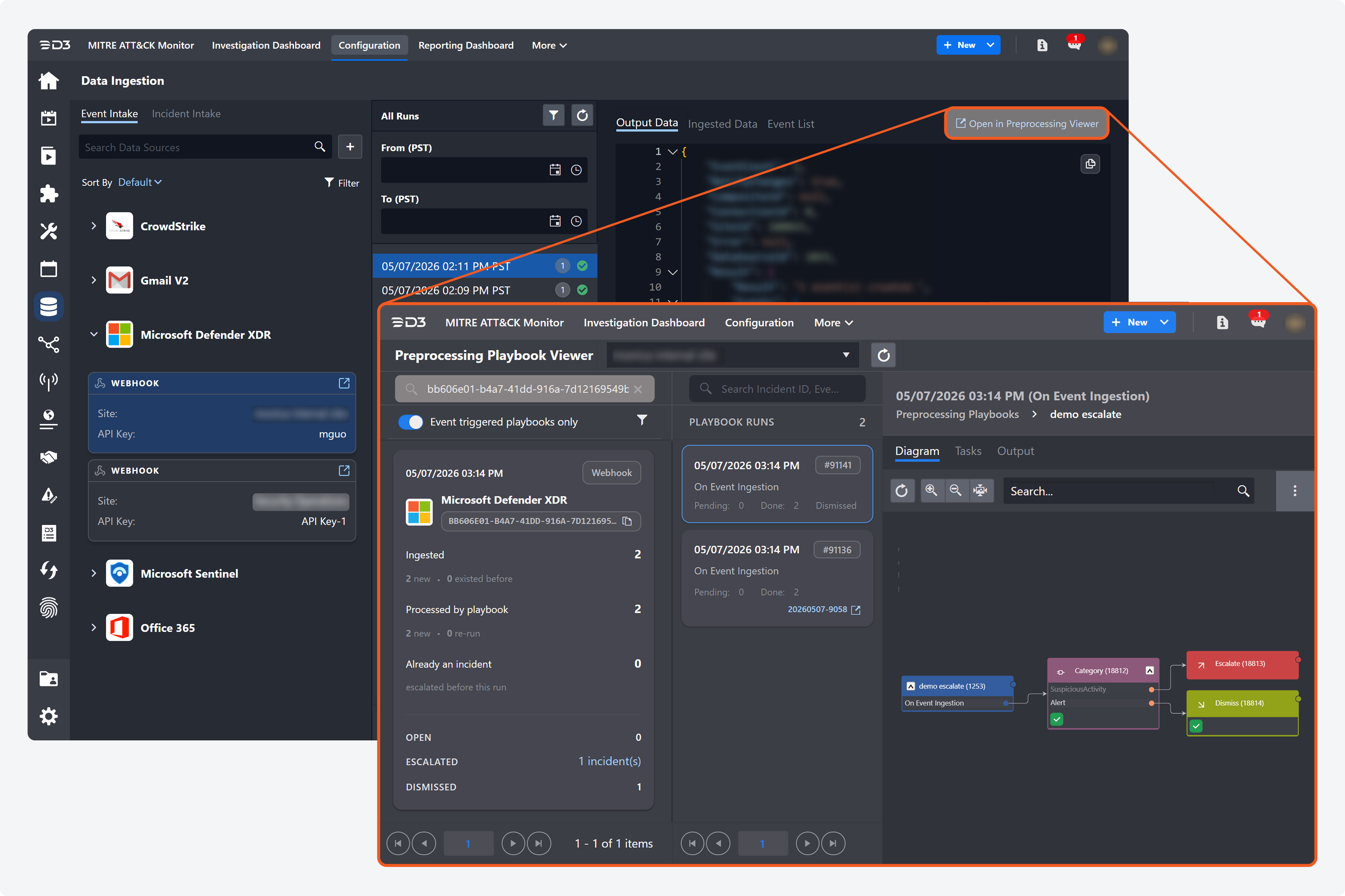Open the home icon in left sidebar
Screen dimensions: 1345x896
(x=49, y=81)
